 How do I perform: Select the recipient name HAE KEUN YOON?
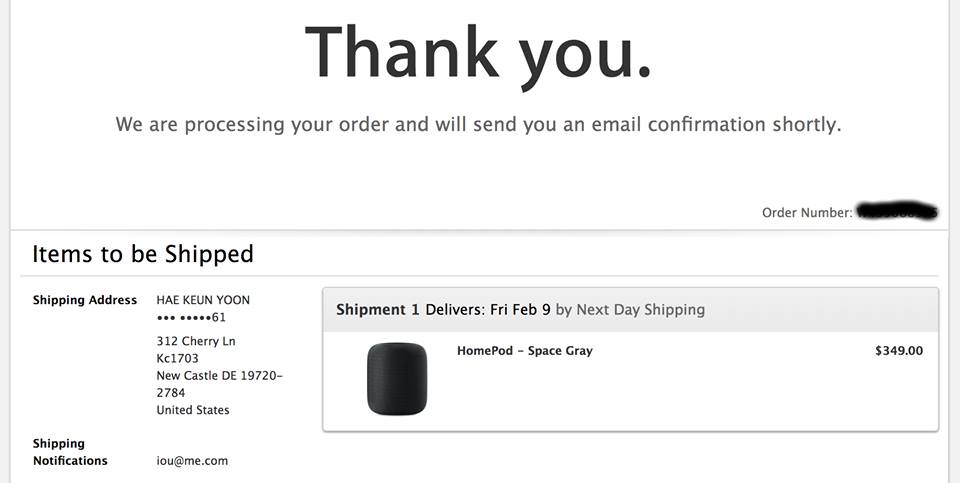(203, 300)
